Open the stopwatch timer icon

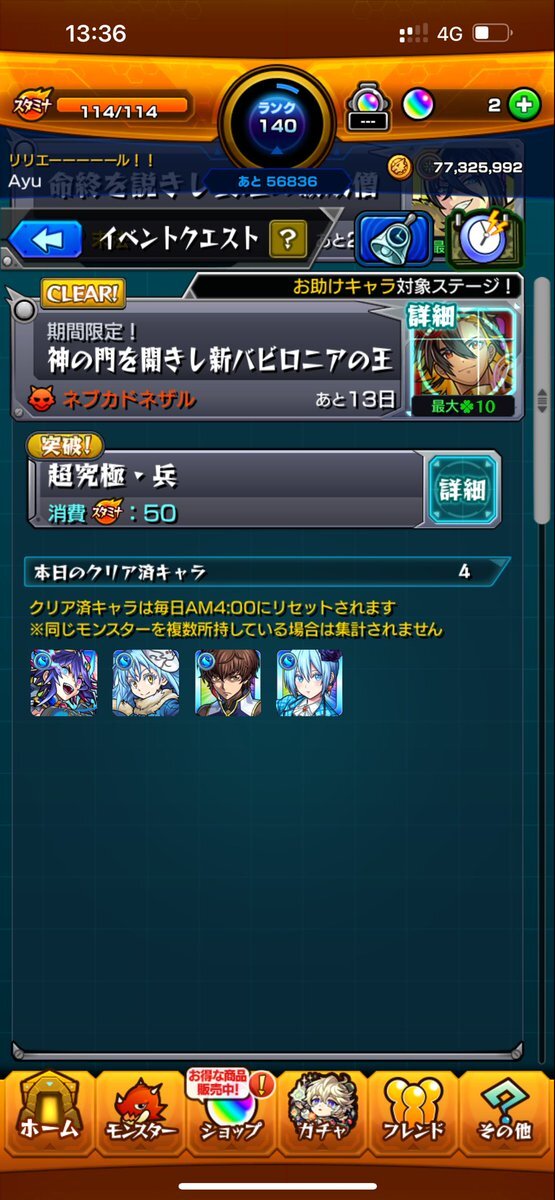click(485, 238)
